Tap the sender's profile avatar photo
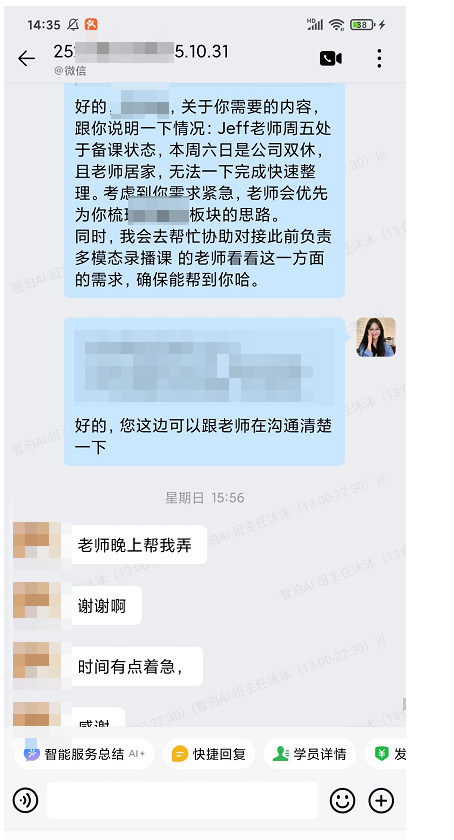 (376, 337)
